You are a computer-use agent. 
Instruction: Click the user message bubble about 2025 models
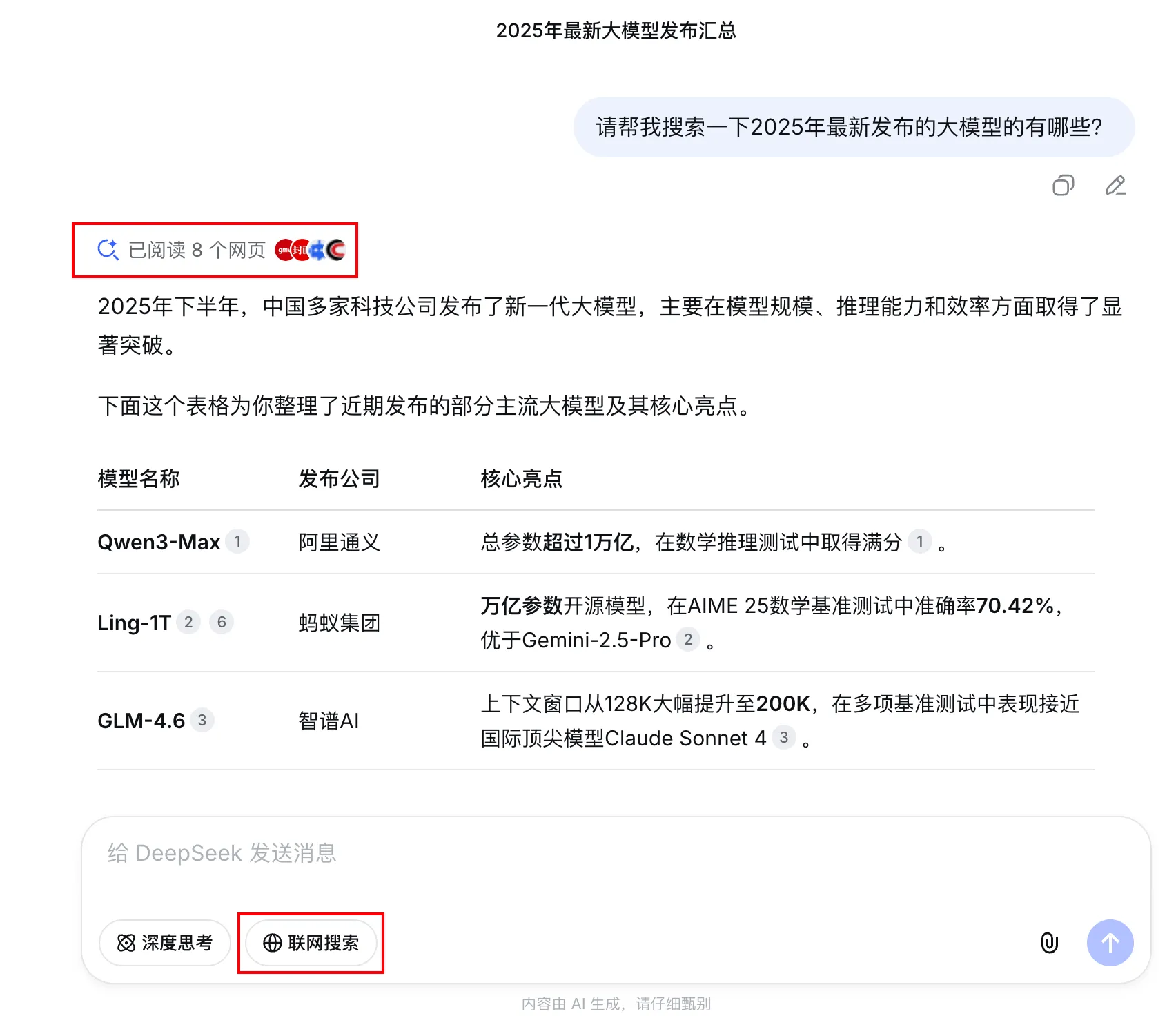(854, 127)
